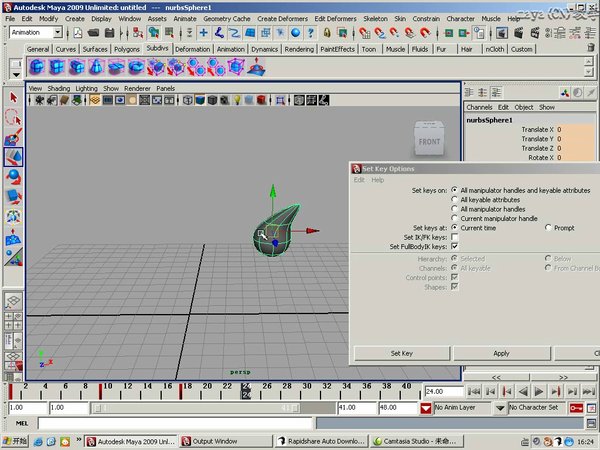
Task: Click the Translate X value field
Action: pos(575,129)
